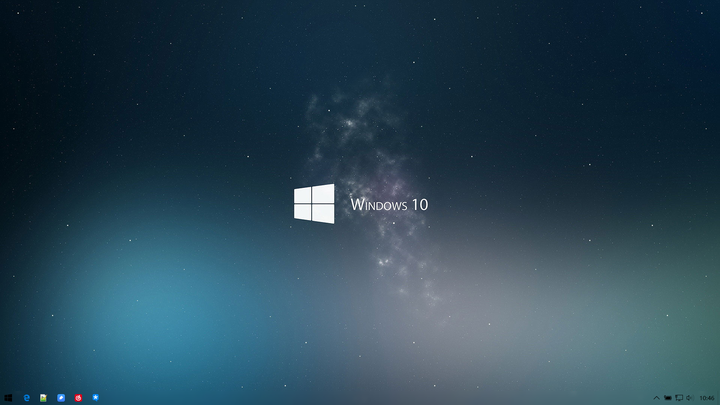Launch Microsoft Edge from the taskbar
This screenshot has width=720, height=405.
[x=27, y=398]
